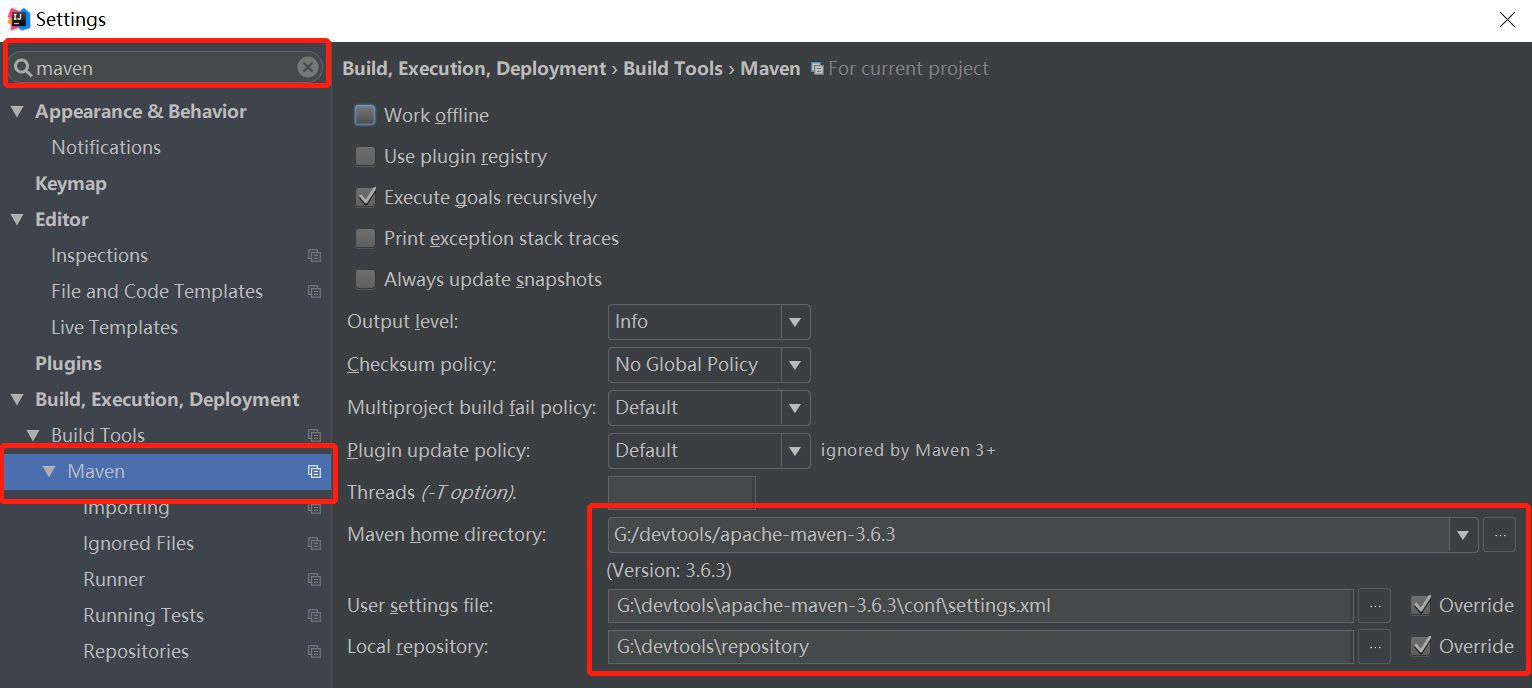
Task: Collapse the Maven node arrow
Action: coord(49,472)
